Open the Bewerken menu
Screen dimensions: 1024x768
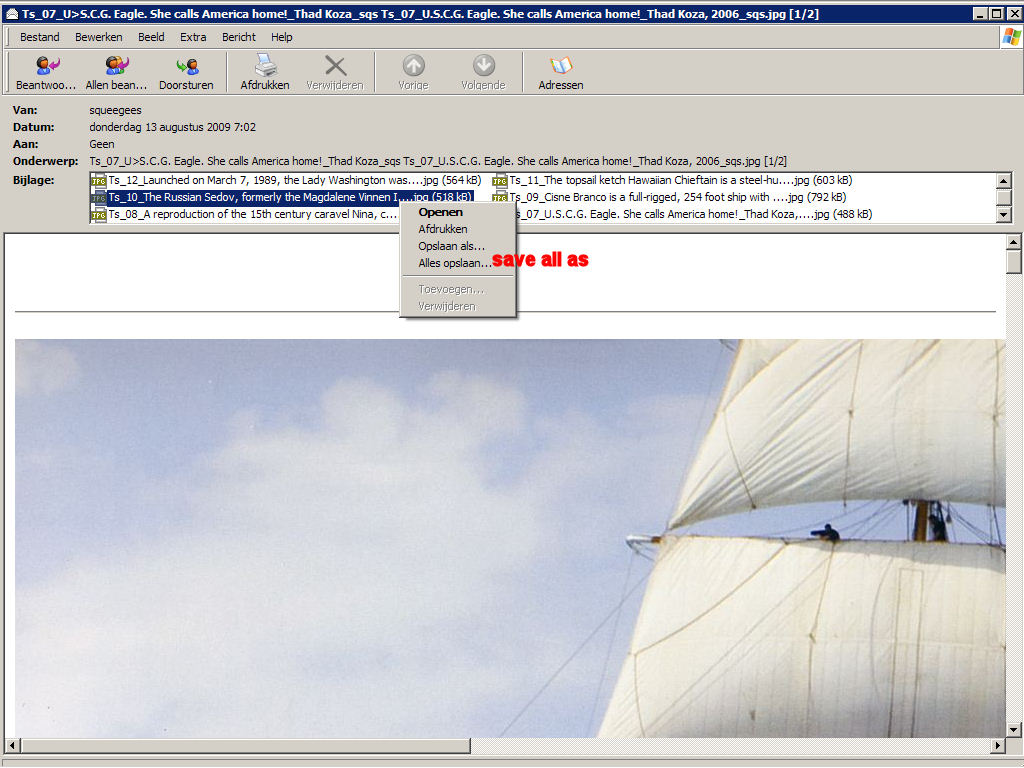tap(99, 37)
